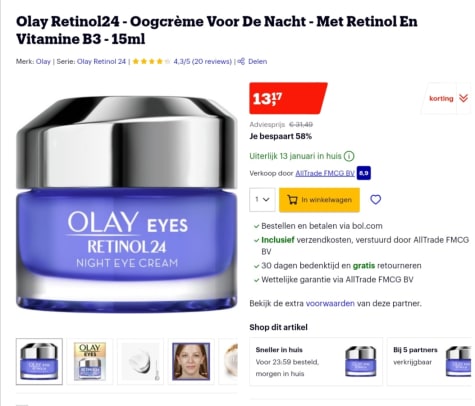Open delivery info icon beside 13 januari
The height and width of the screenshot is (406, 475).
coord(349,156)
